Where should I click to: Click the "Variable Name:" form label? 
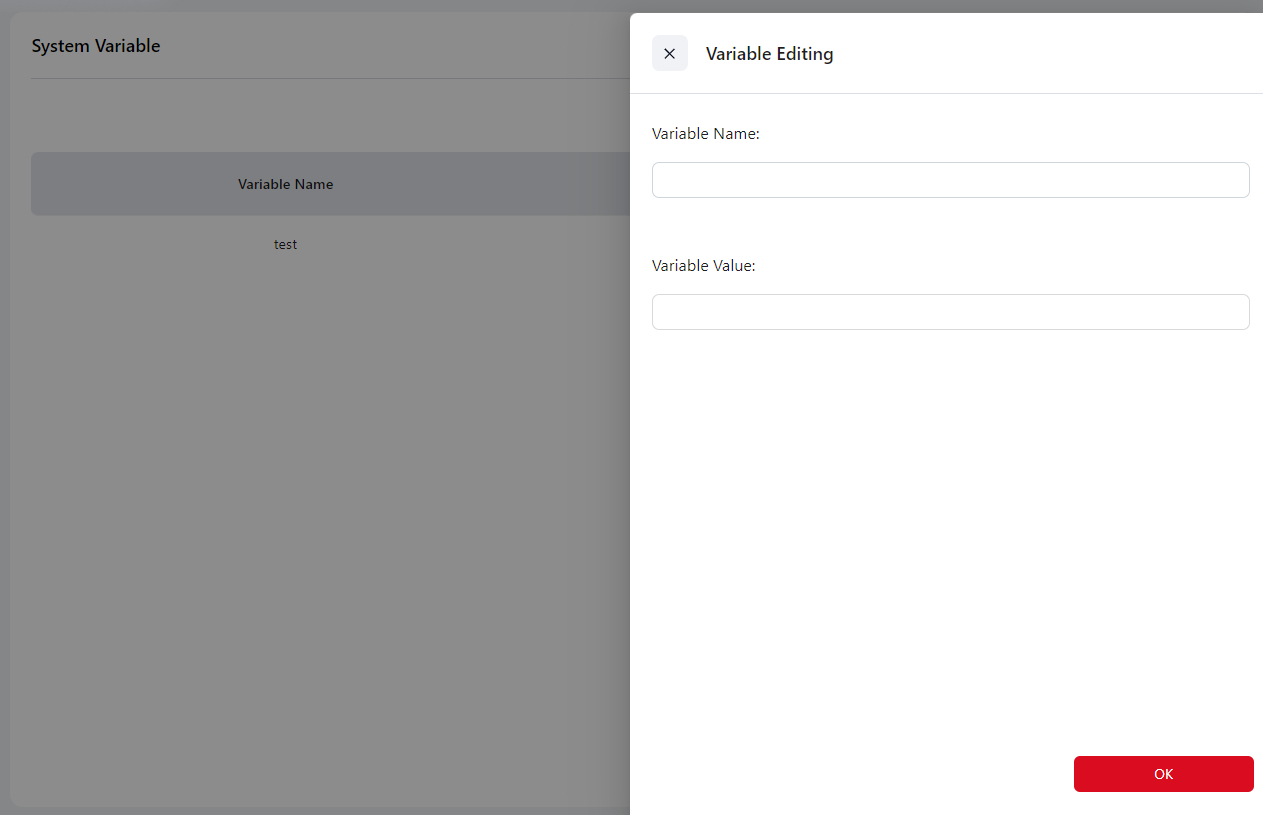[705, 134]
